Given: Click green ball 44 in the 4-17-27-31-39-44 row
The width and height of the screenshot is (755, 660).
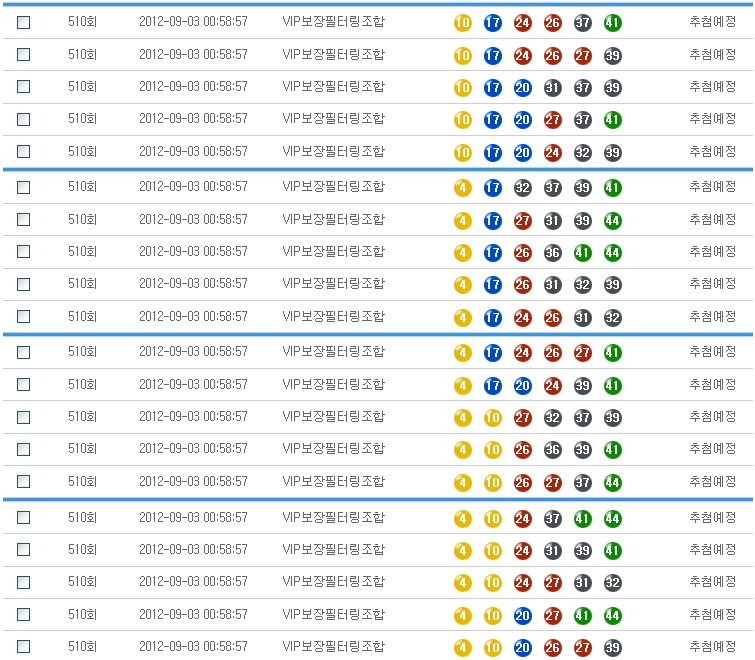Looking at the screenshot, I should point(613,220).
